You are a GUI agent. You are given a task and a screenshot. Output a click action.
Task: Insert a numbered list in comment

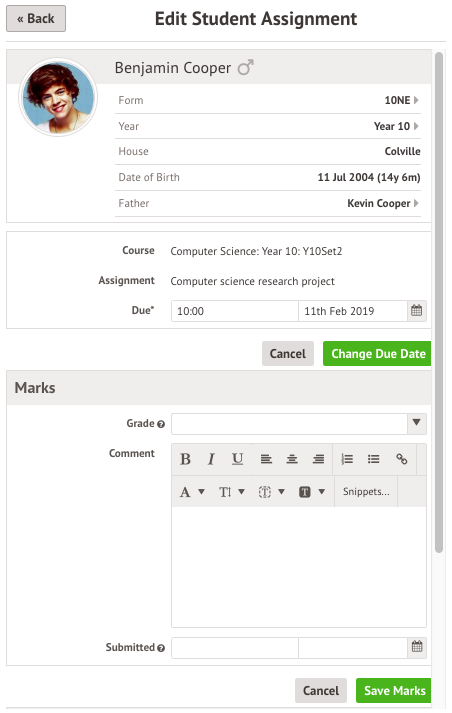[347, 459]
